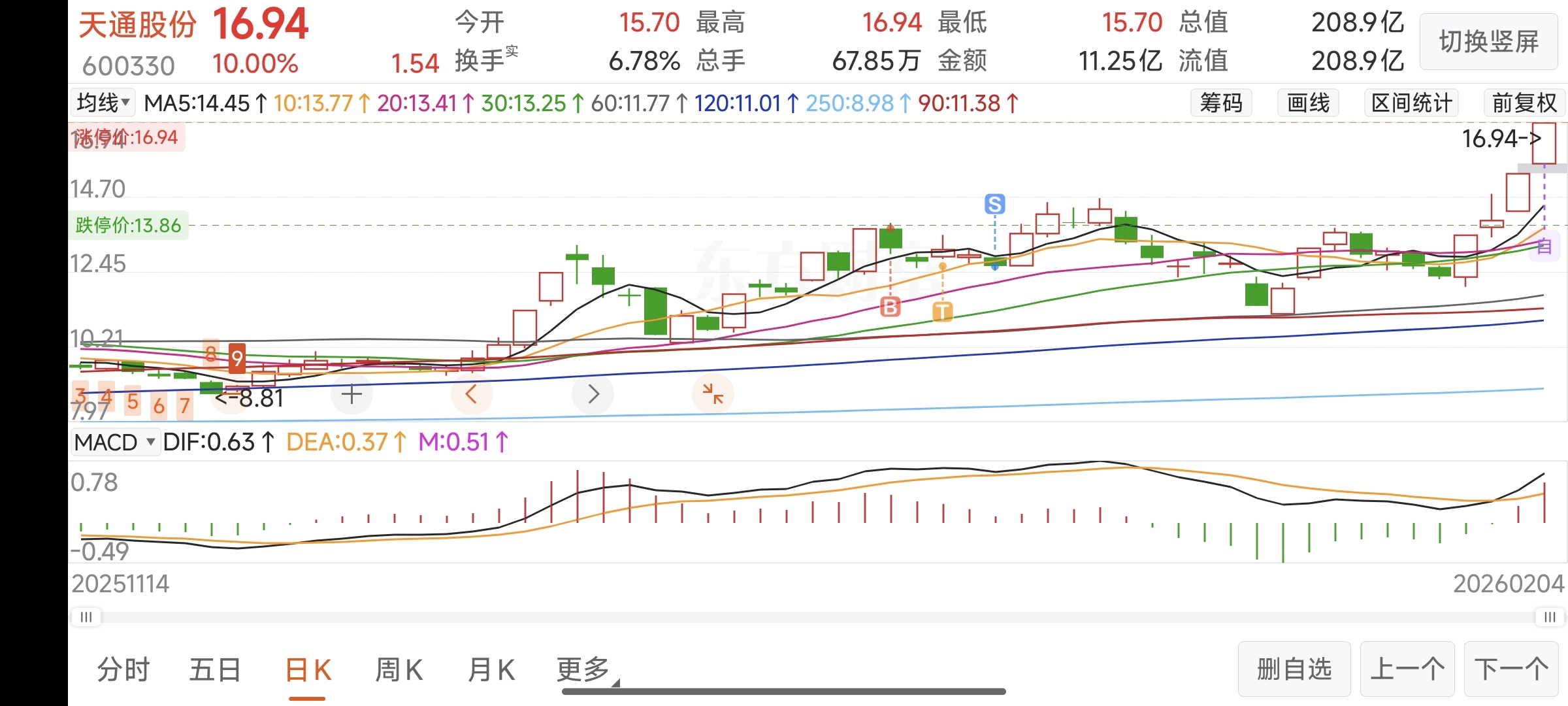Click the plus zoom-in chart icon

pos(351,394)
